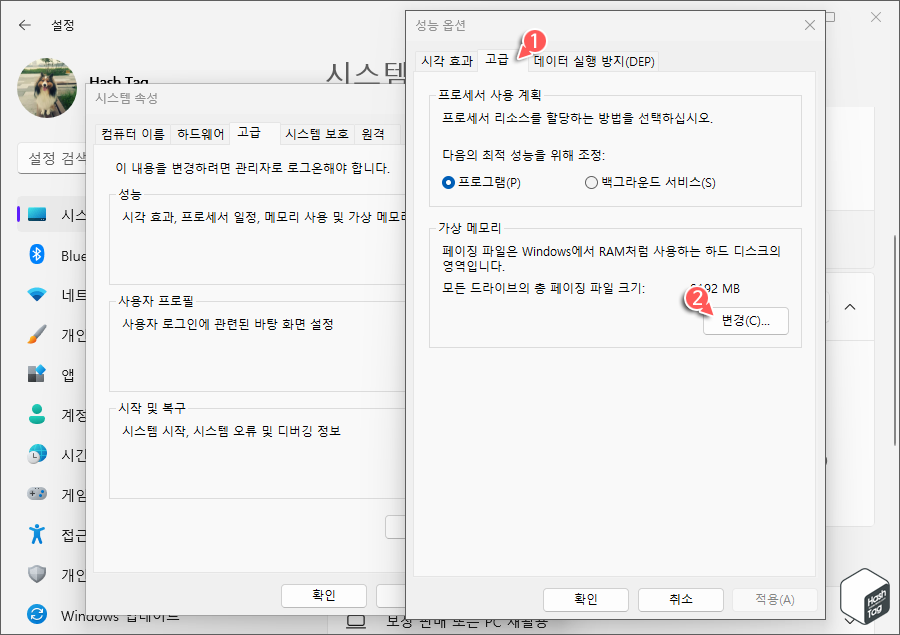Screen dimensions: 900x635
Task: Collapse the expanded section using the chevron
Action: tap(849, 307)
